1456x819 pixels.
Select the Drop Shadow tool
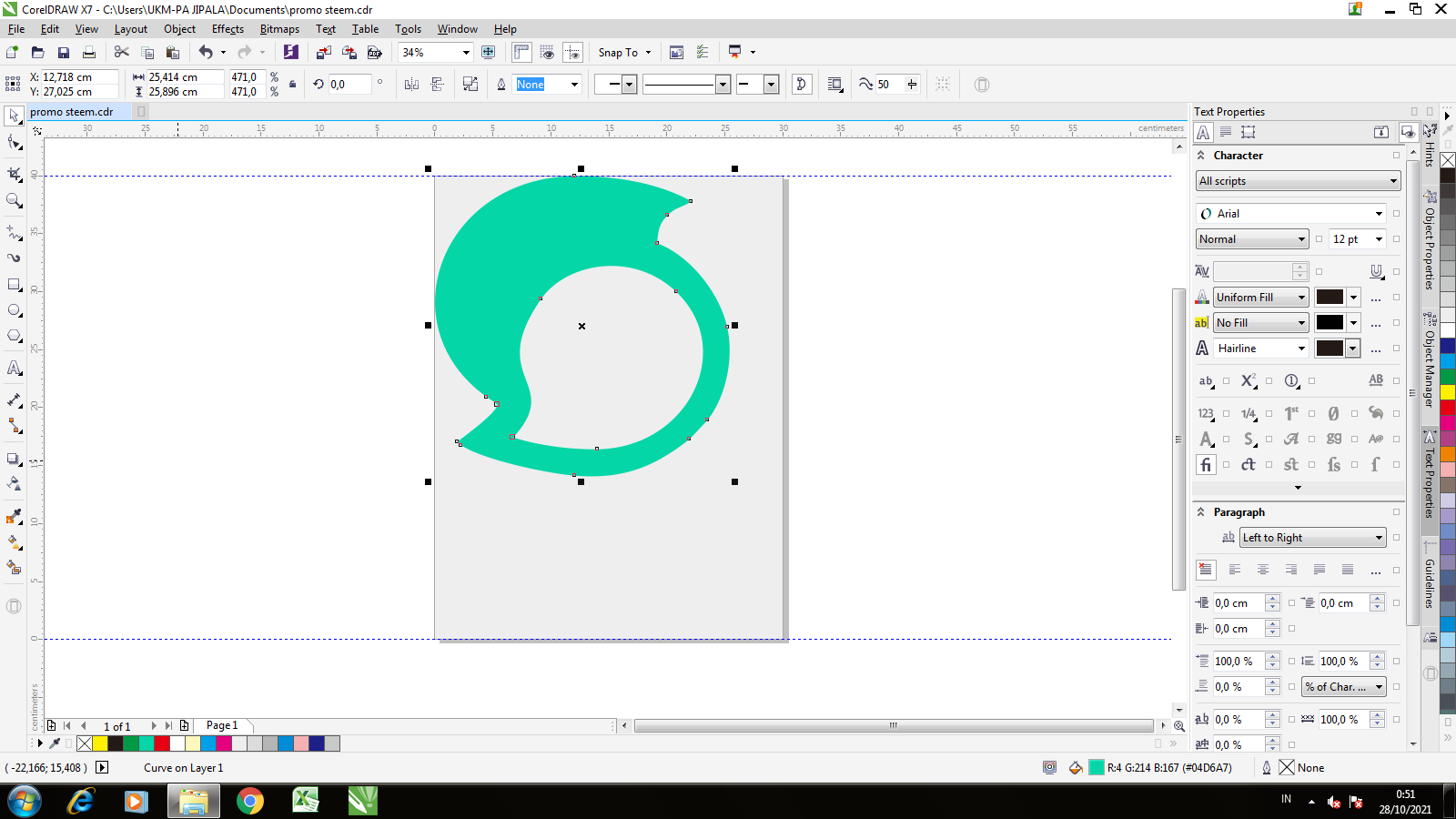click(14, 459)
